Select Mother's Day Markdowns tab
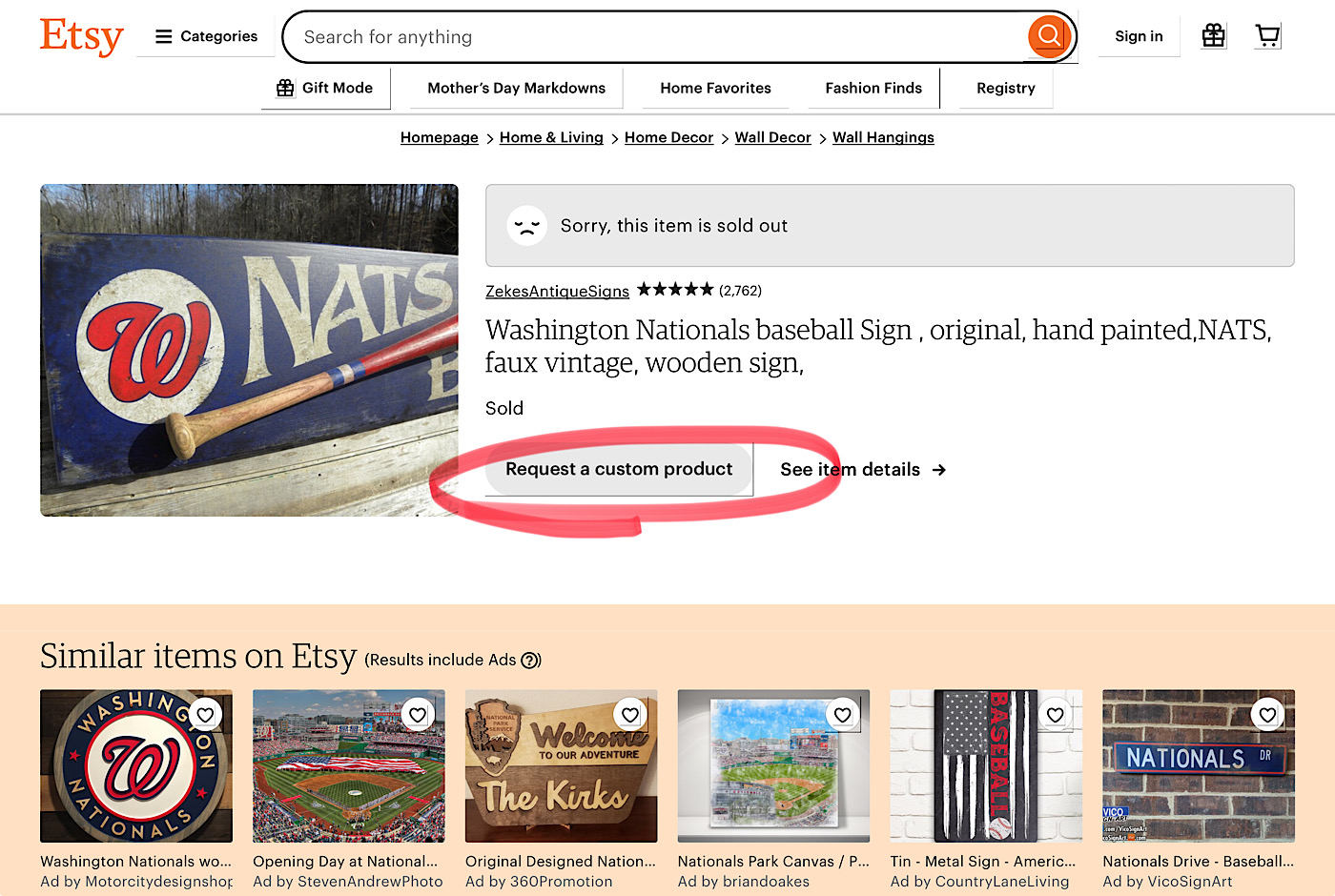Viewport: 1335px width, 896px height. pyautogui.click(x=516, y=88)
